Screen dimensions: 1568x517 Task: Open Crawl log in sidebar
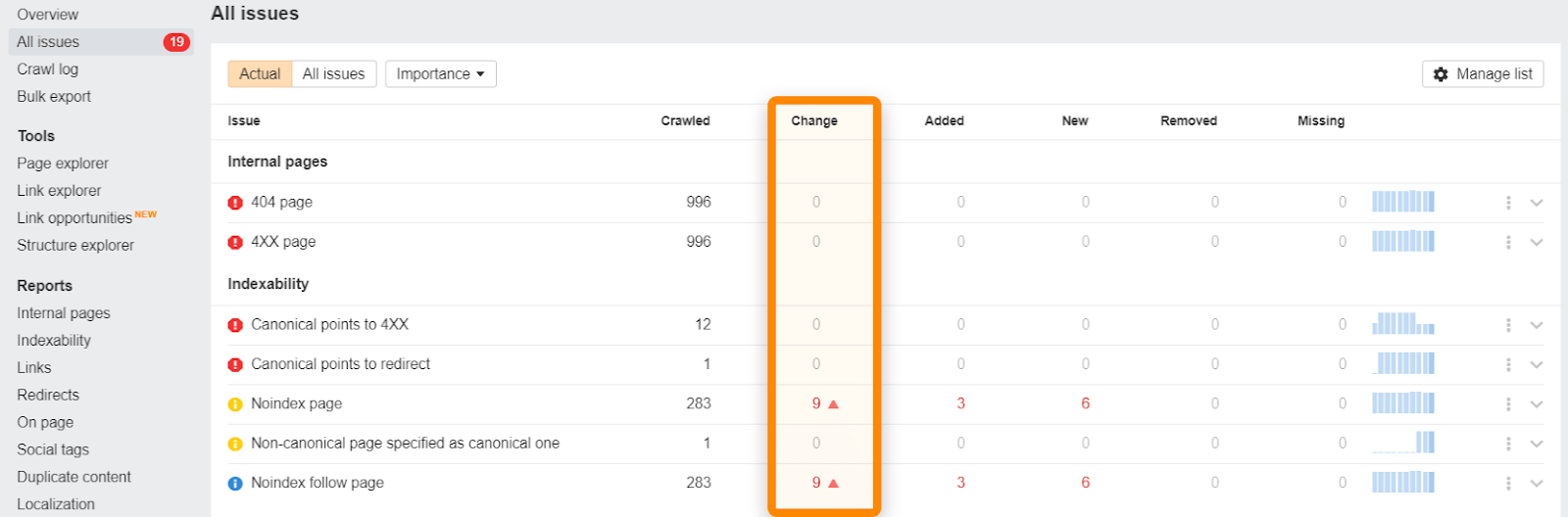click(x=47, y=70)
